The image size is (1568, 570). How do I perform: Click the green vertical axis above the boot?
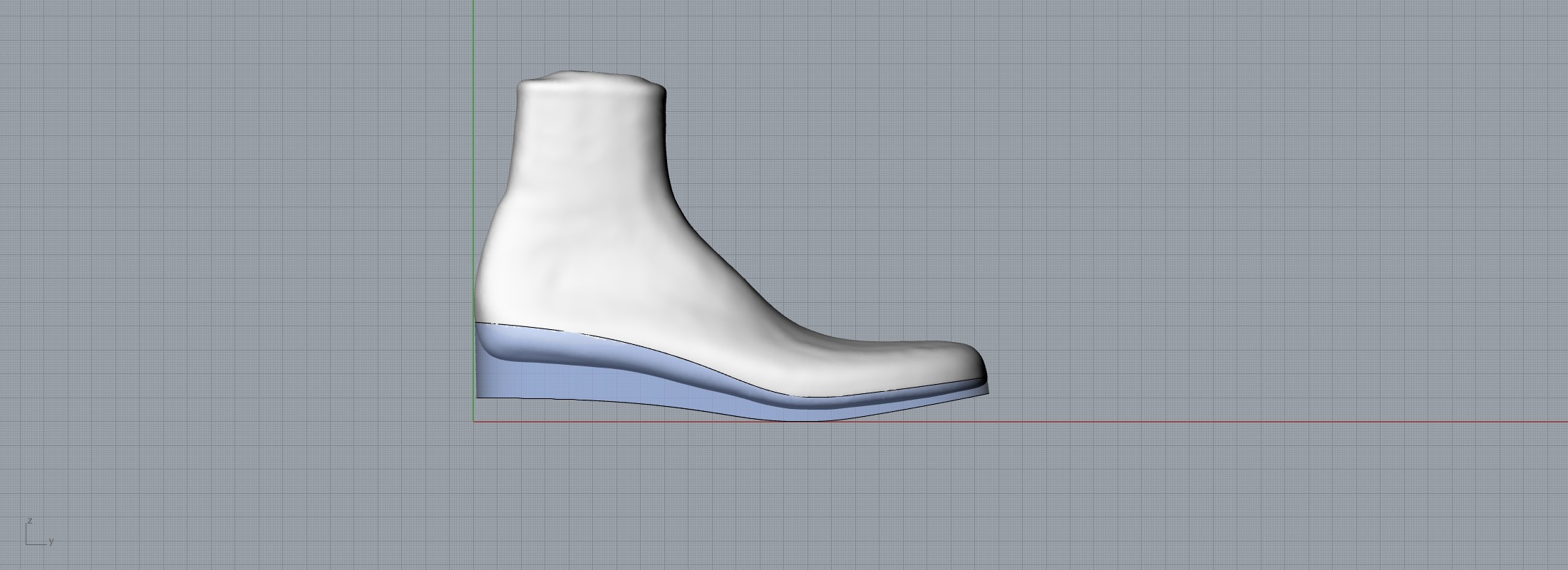tap(473, 36)
